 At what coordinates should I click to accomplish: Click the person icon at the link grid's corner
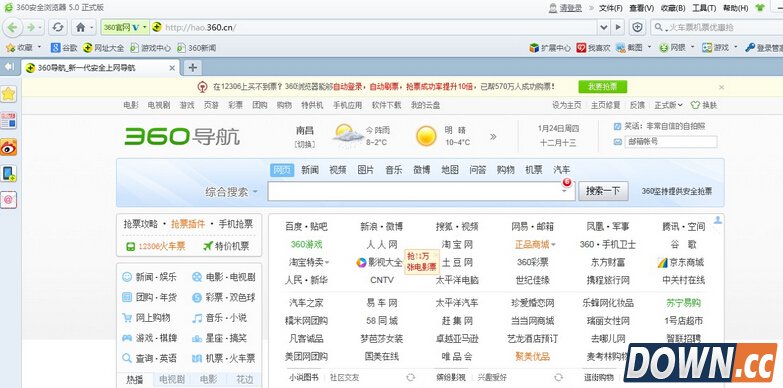718,220
